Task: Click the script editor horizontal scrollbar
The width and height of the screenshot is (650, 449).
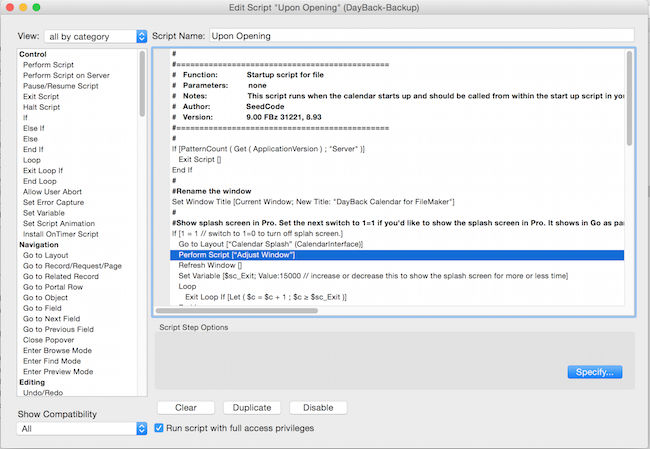Action: (x=237, y=311)
